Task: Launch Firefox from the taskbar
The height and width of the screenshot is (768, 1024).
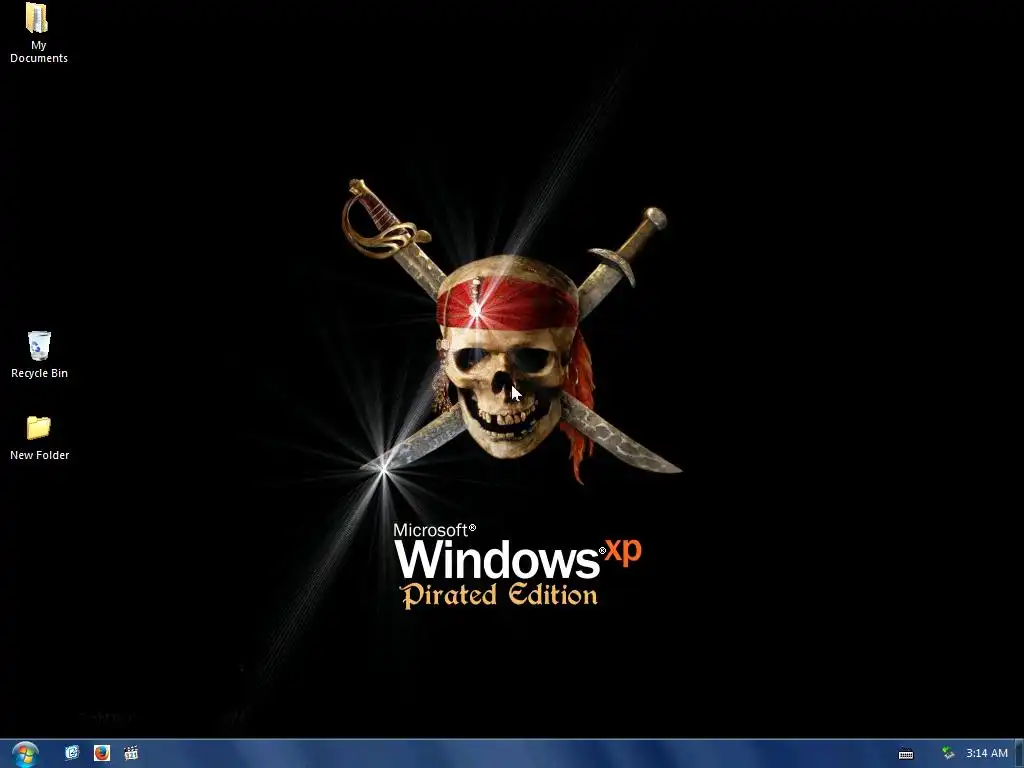Action: 102,753
